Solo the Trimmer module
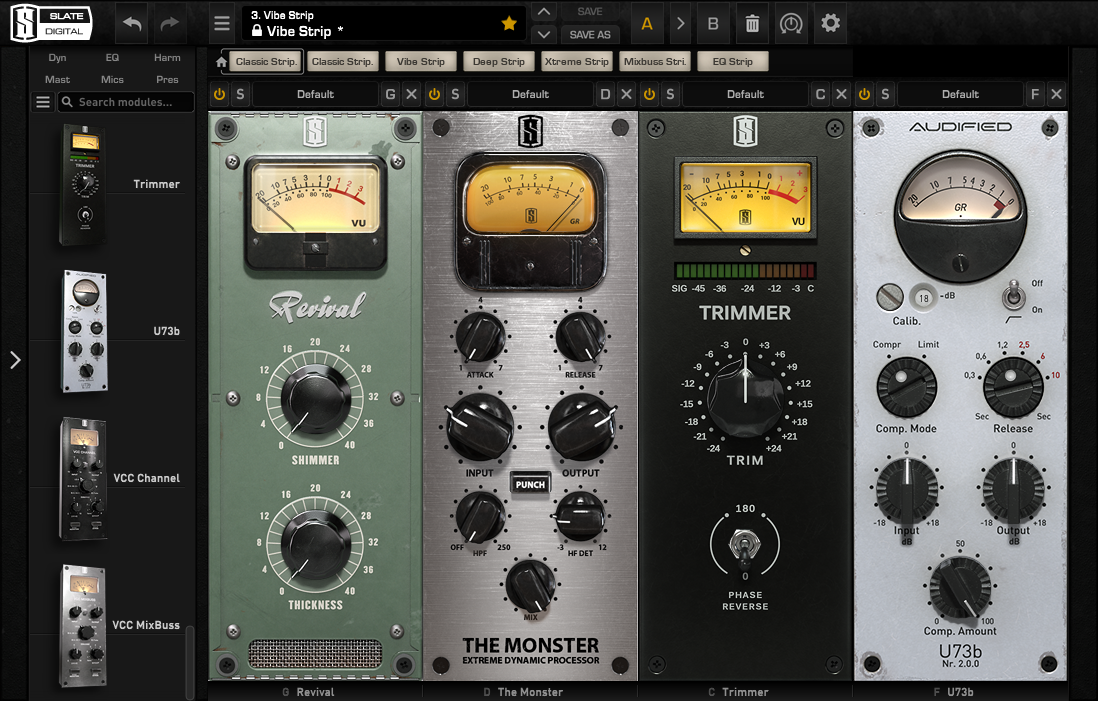This screenshot has height=701, width=1098. (x=670, y=94)
